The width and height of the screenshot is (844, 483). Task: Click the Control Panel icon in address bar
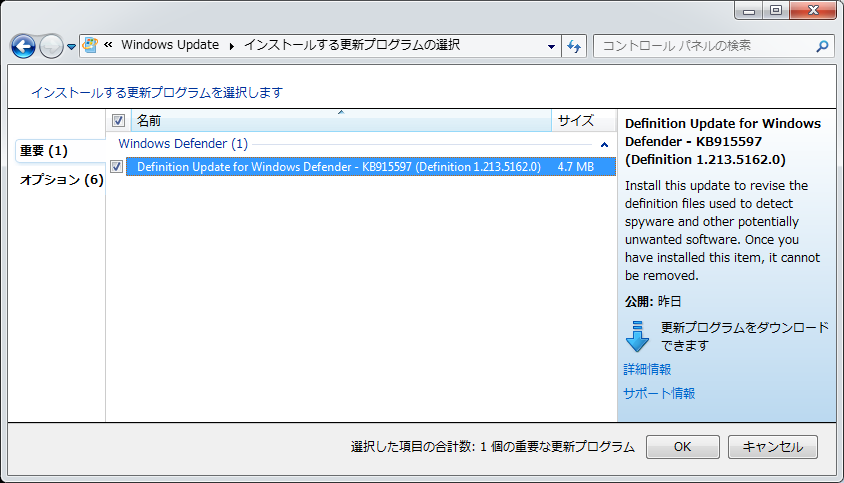[x=91, y=46]
